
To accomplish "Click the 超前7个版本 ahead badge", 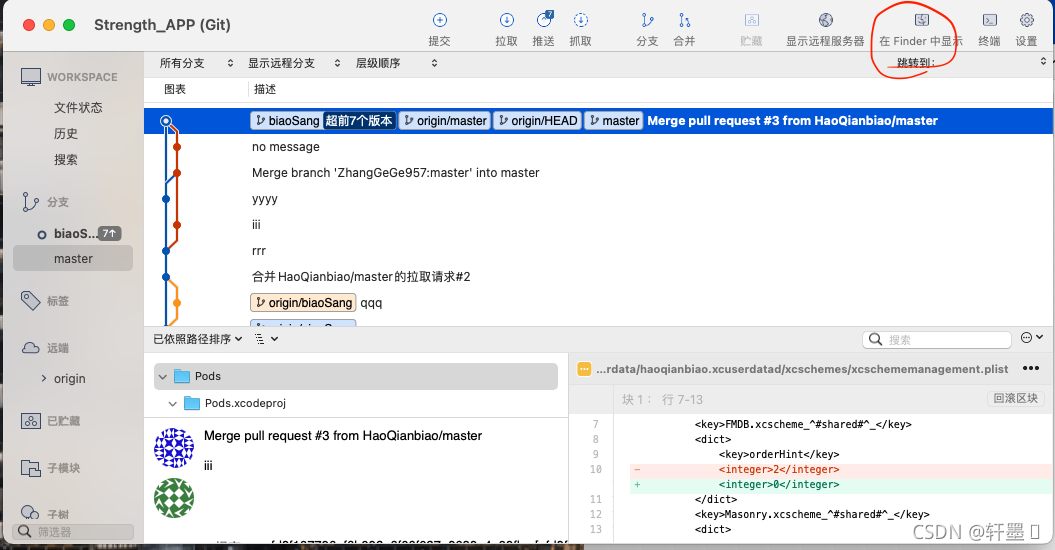I will pyautogui.click(x=359, y=121).
